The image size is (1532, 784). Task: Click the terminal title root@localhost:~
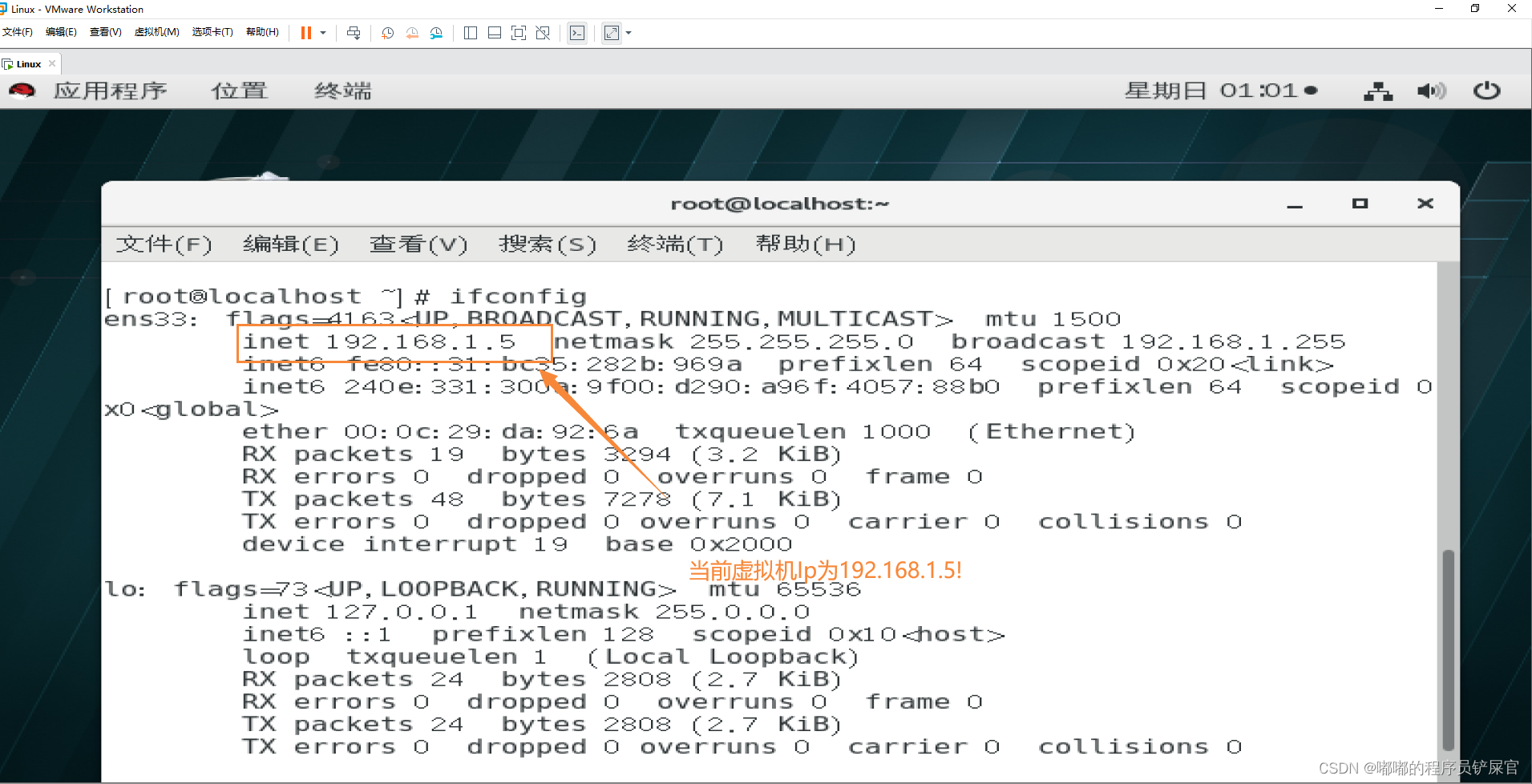tap(780, 204)
